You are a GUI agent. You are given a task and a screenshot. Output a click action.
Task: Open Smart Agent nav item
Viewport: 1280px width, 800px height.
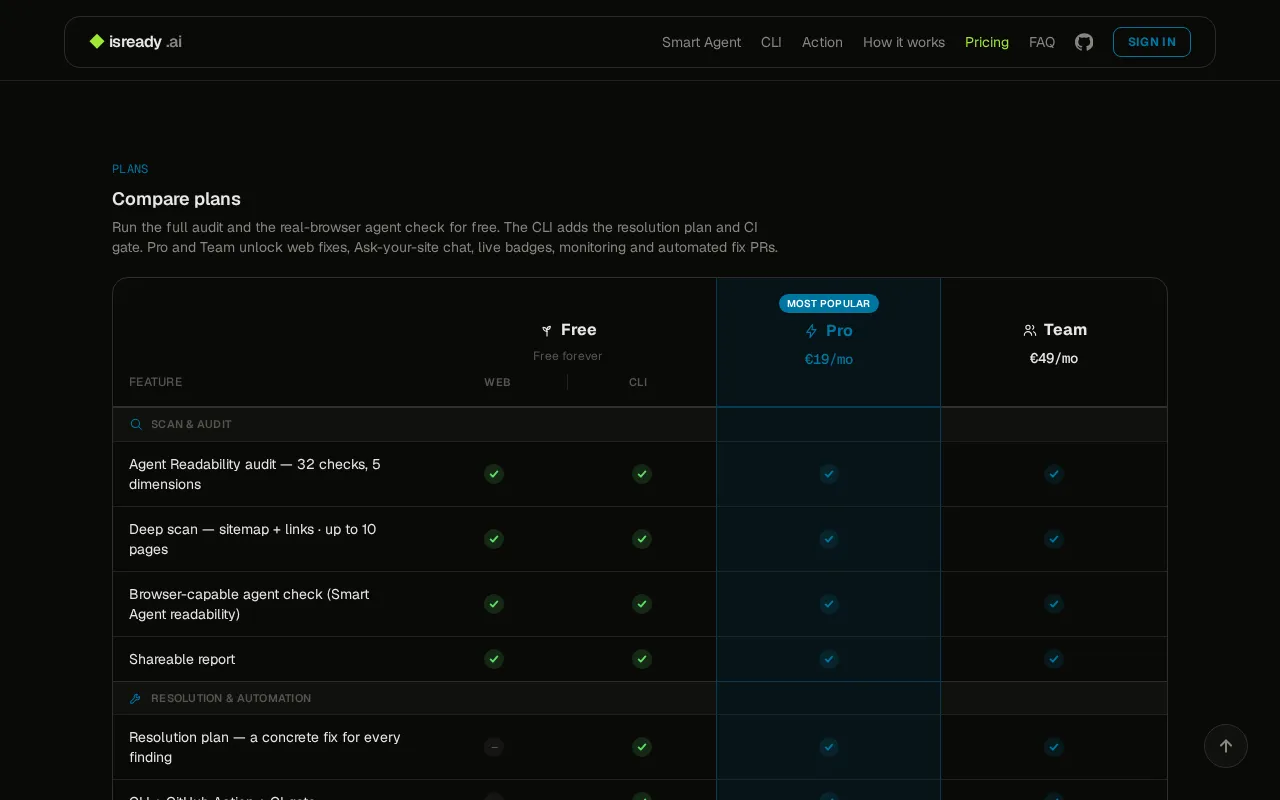[701, 42]
